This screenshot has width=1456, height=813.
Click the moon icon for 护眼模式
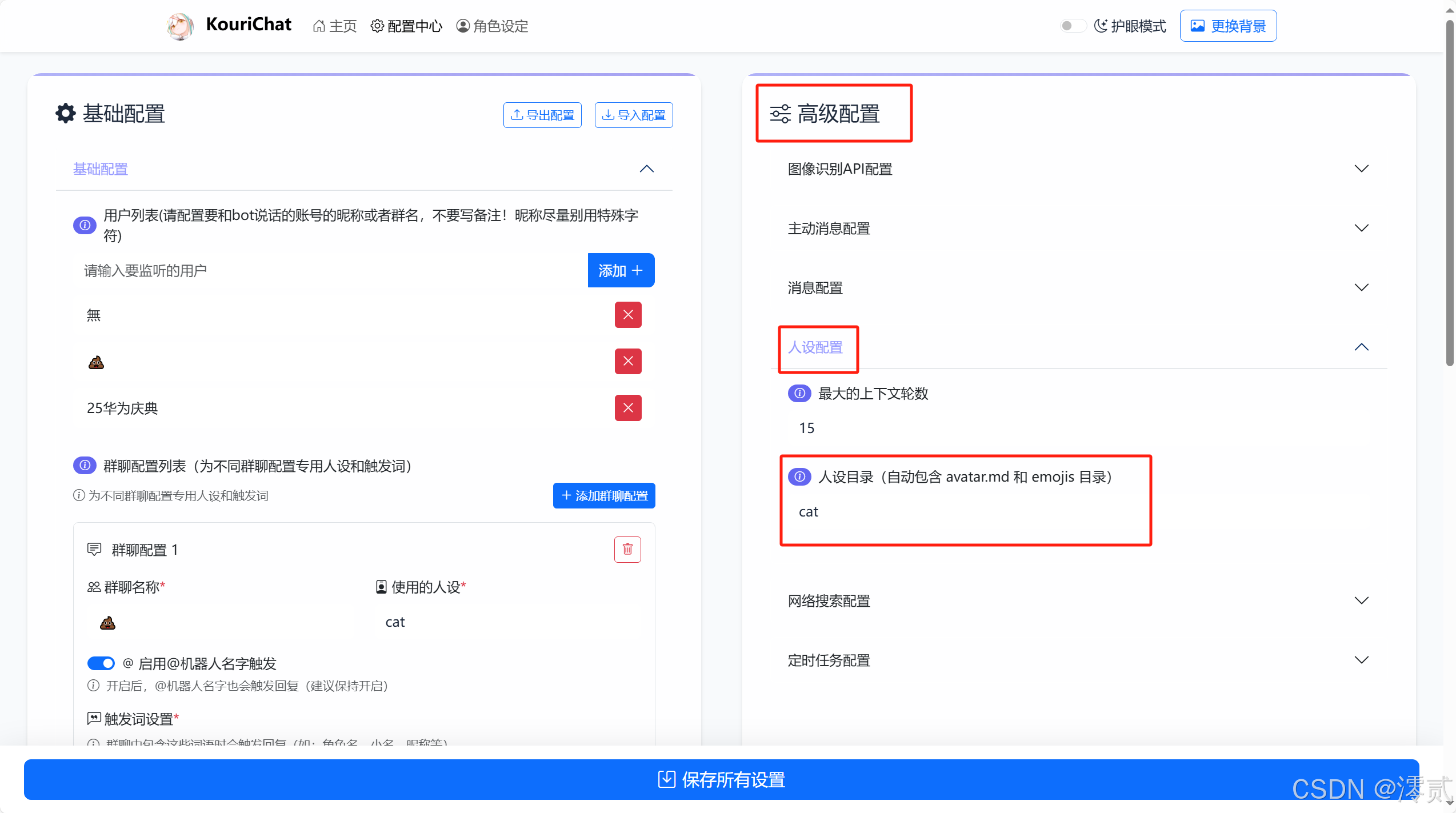[1100, 25]
